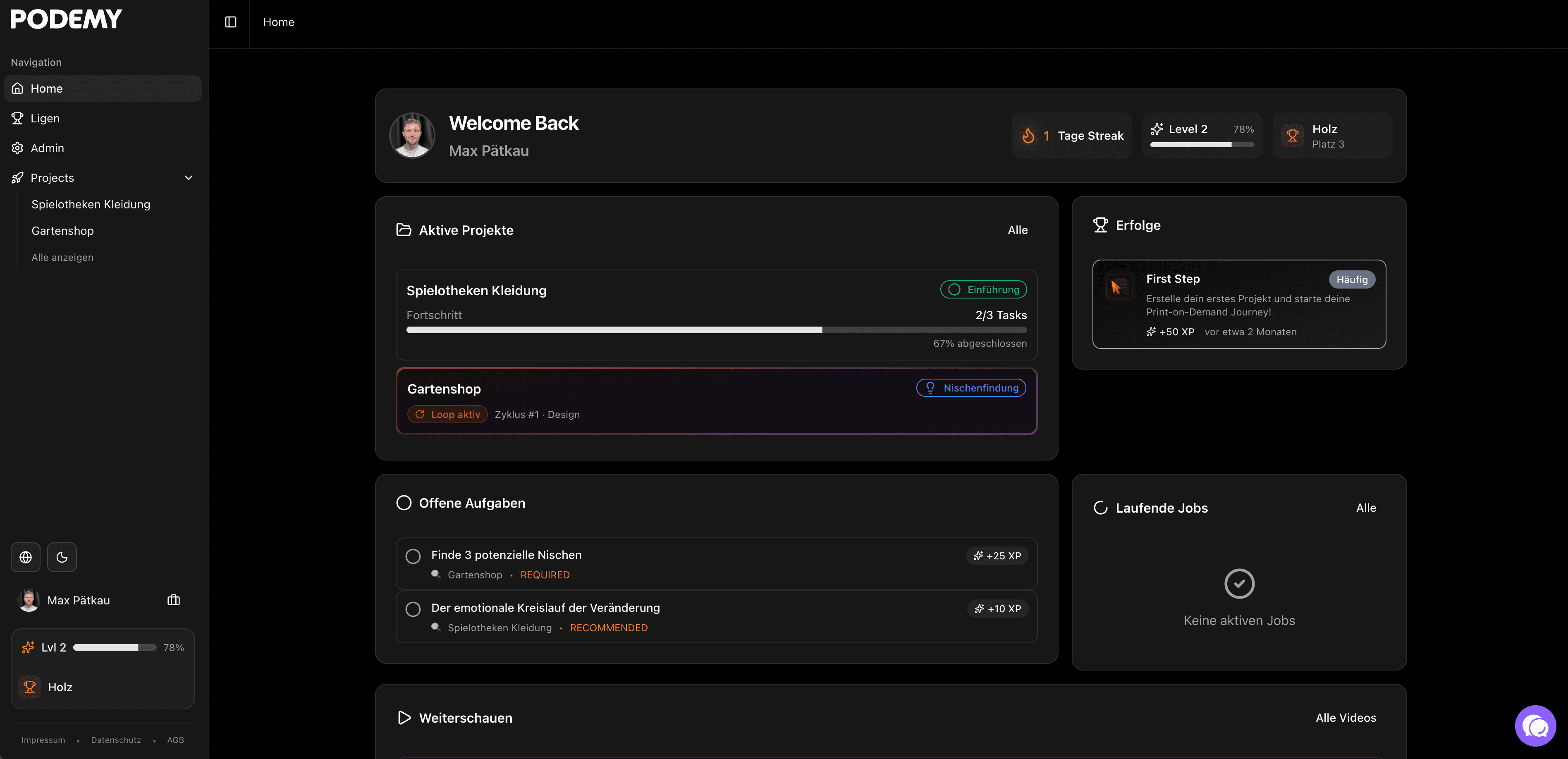The height and width of the screenshot is (759, 1568).
Task: Open the Ligen section in the sidebar
Action: pos(45,118)
